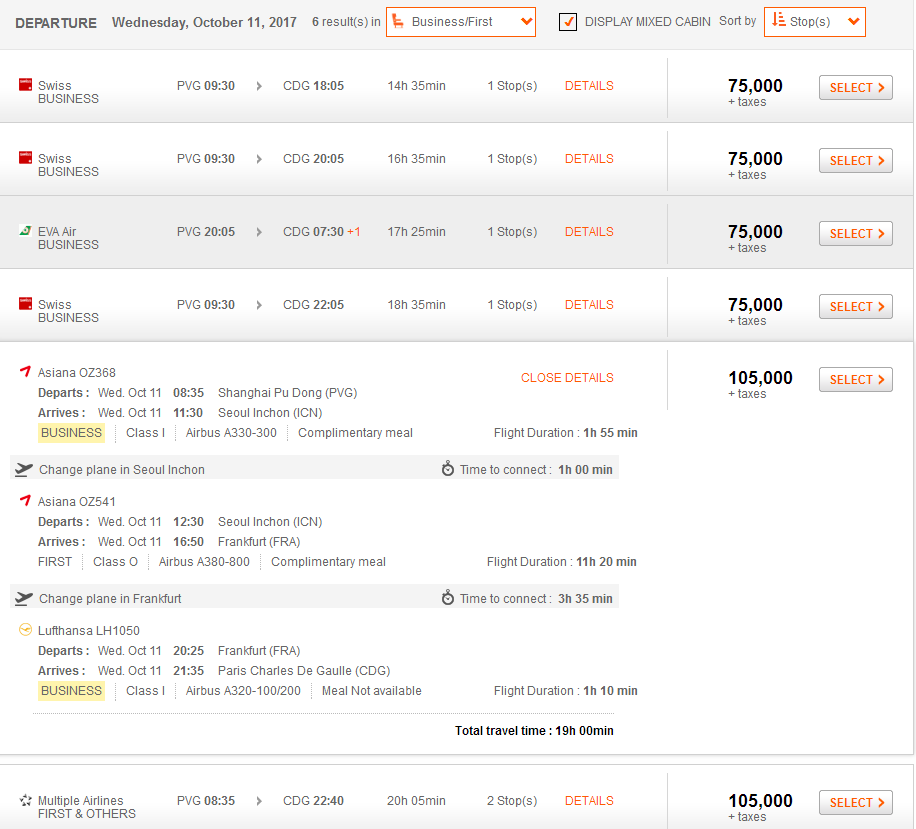This screenshot has width=916, height=829.
Task: Click the 'Wednesday, October 11, 2017' departure date
Action: tap(204, 23)
